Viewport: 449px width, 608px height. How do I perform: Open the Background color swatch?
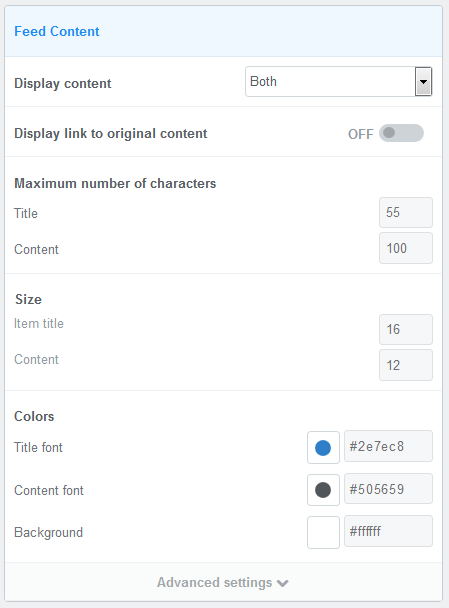point(323,532)
